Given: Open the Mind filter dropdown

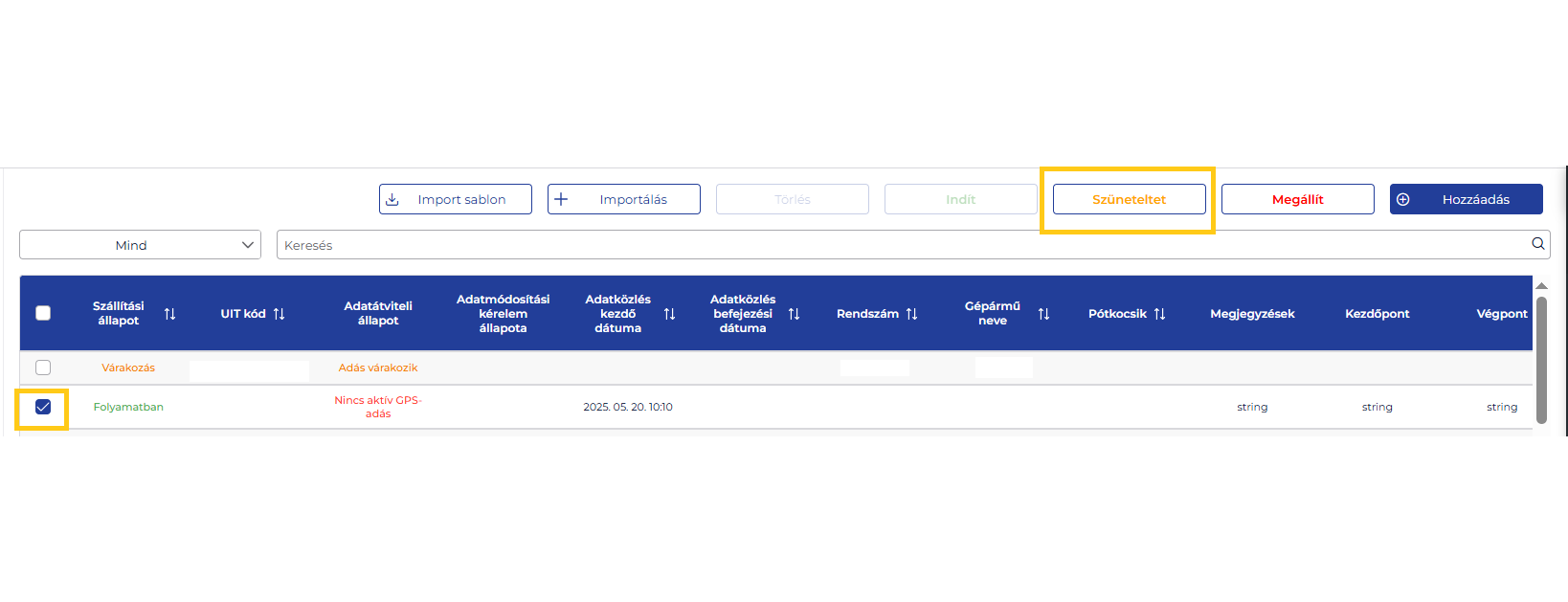Looking at the screenshot, I should coord(140,245).
